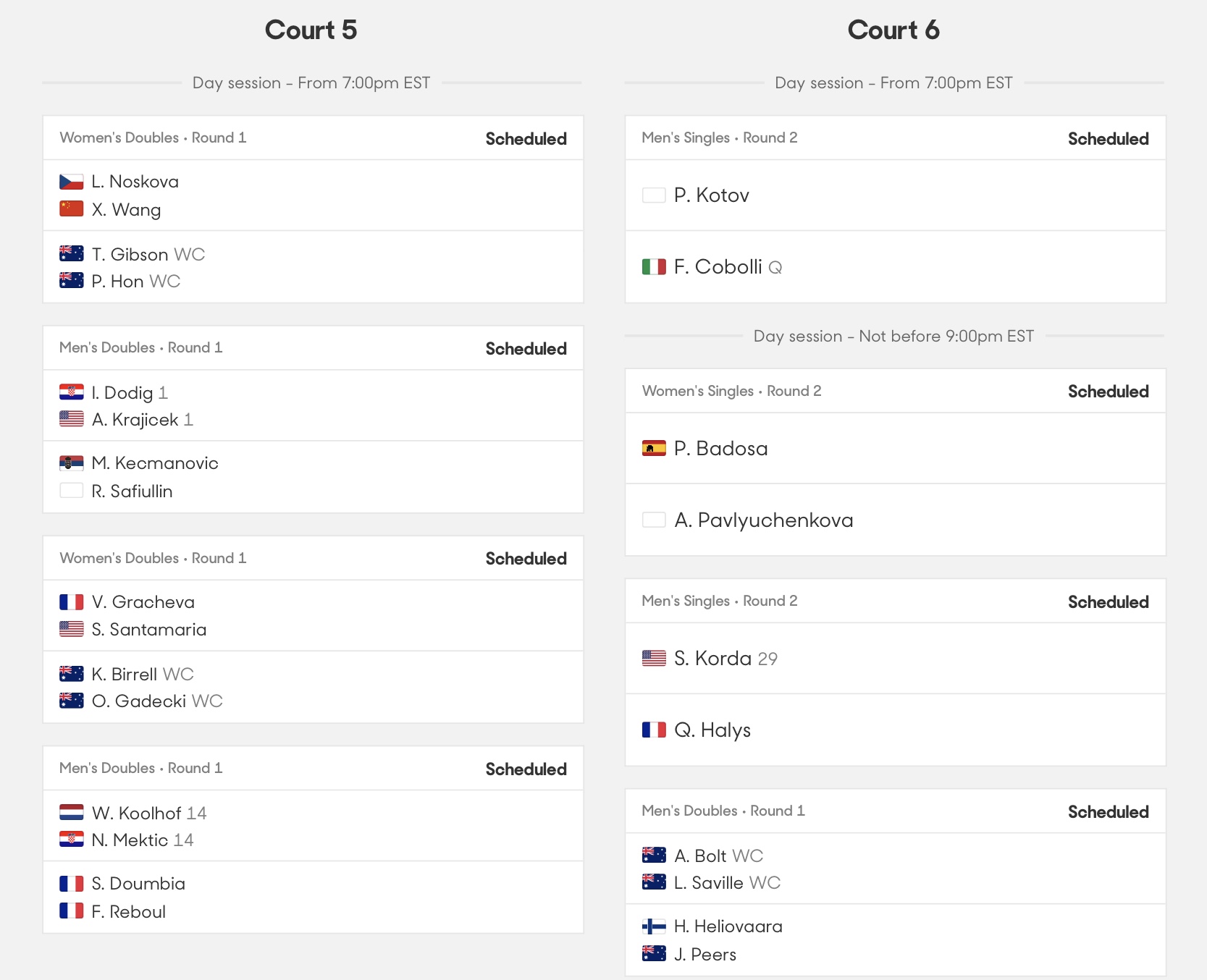Image resolution: width=1207 pixels, height=980 pixels.
Task: Click the Croatian flag beside I. Dodig
Action: coord(71,392)
